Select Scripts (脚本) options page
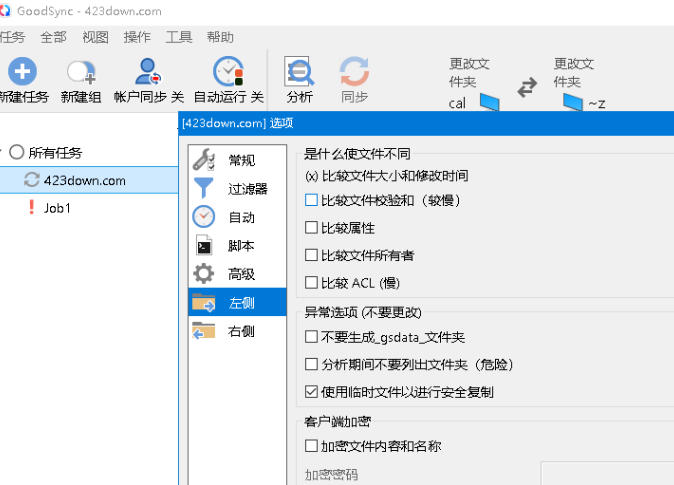 (x=237, y=245)
